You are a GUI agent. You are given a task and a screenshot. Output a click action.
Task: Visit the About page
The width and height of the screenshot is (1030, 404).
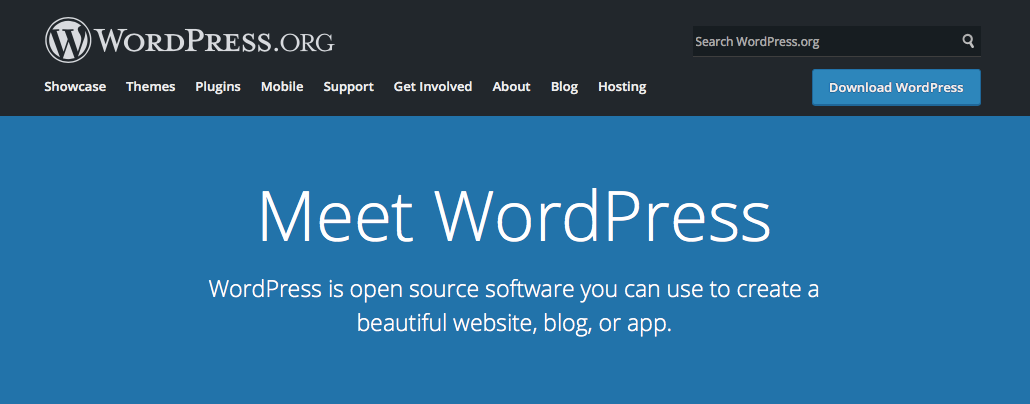coord(511,87)
